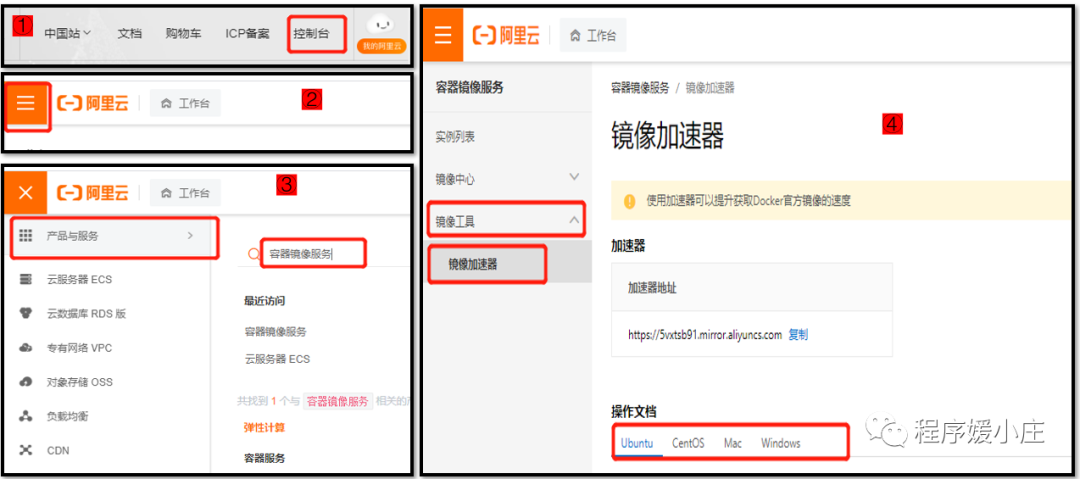The height and width of the screenshot is (479, 1080).
Task: Switch to the Windows tab
Action: tap(781, 443)
